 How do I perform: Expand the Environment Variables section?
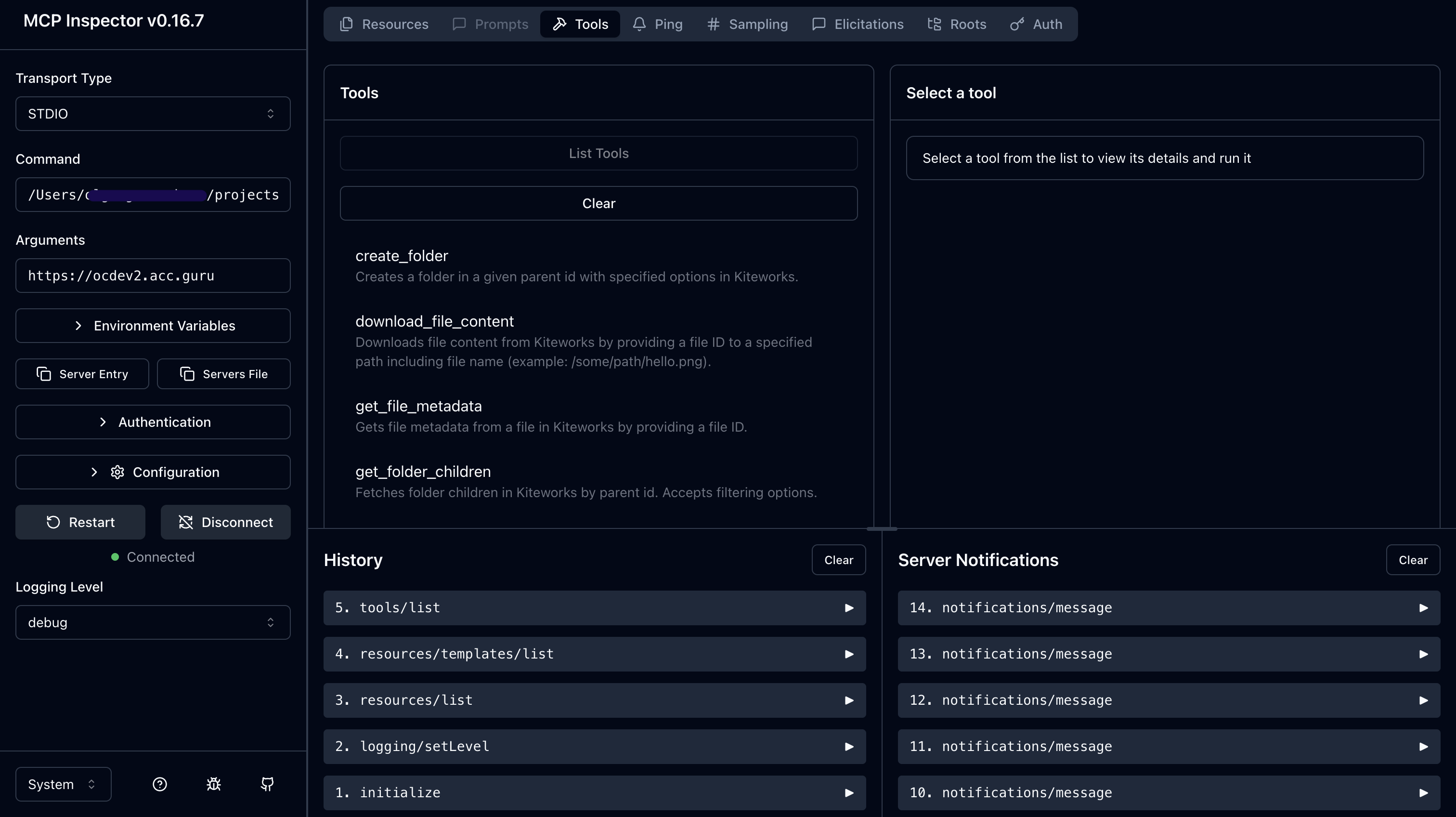tap(153, 326)
